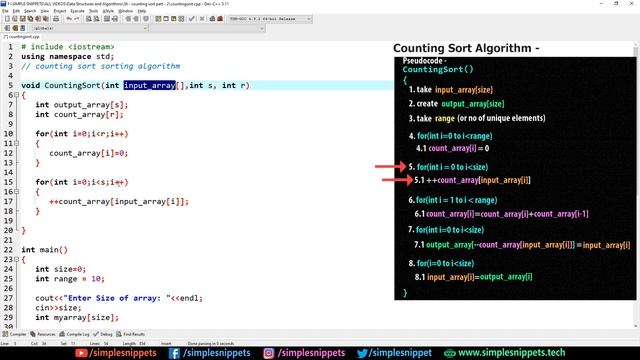The image size is (640, 360).
Task: Click the Rebuild All toolbar icon
Action: [x=181, y=19]
